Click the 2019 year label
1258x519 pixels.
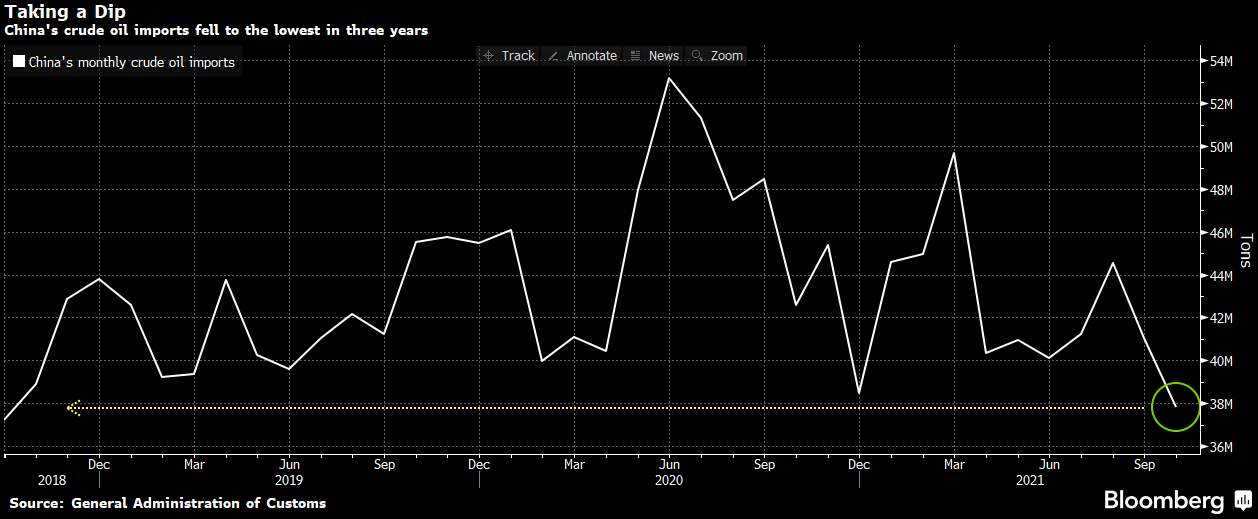[x=287, y=480]
